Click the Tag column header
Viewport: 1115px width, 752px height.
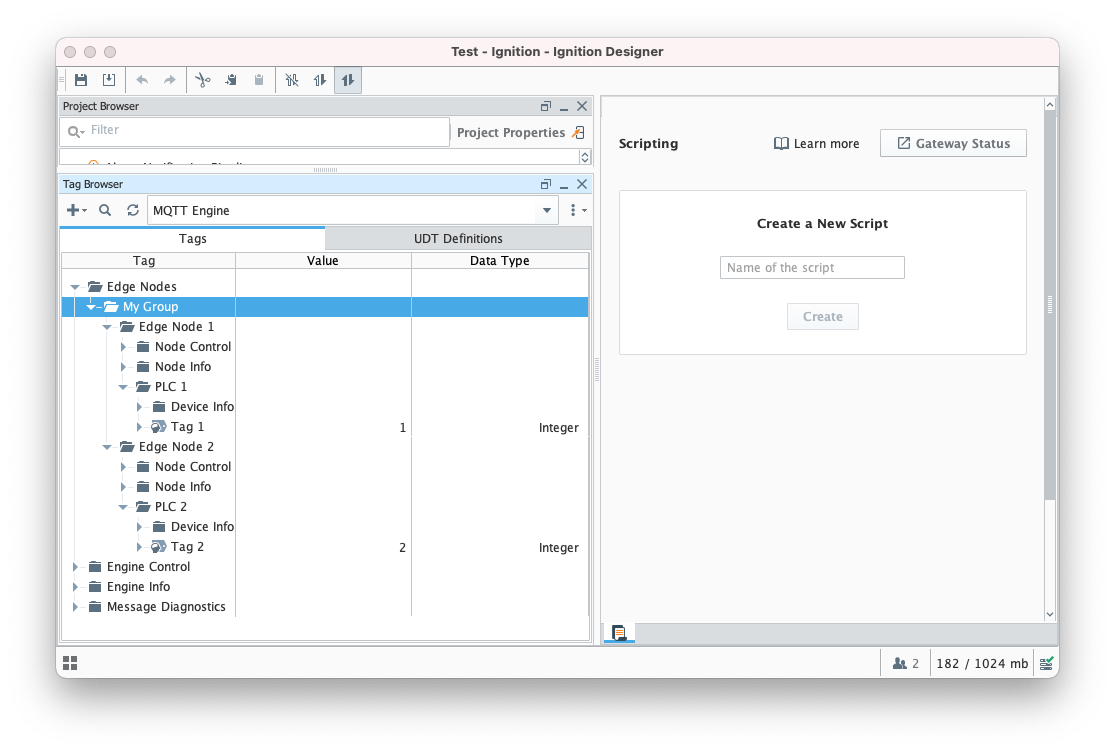[x=148, y=261]
